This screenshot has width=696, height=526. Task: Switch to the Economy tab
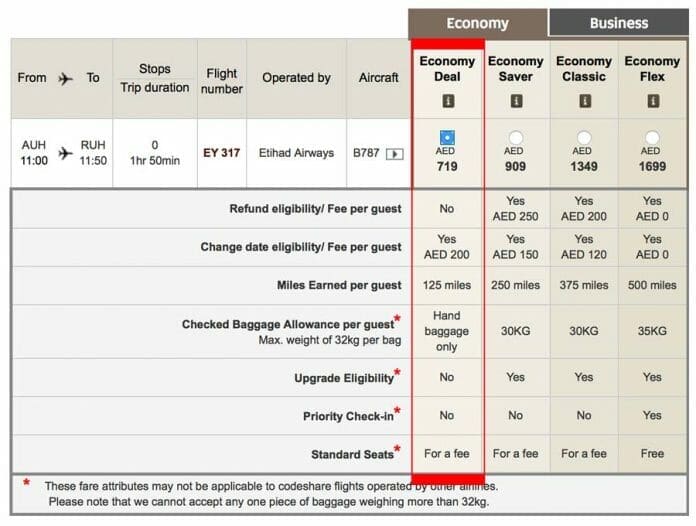(478, 23)
